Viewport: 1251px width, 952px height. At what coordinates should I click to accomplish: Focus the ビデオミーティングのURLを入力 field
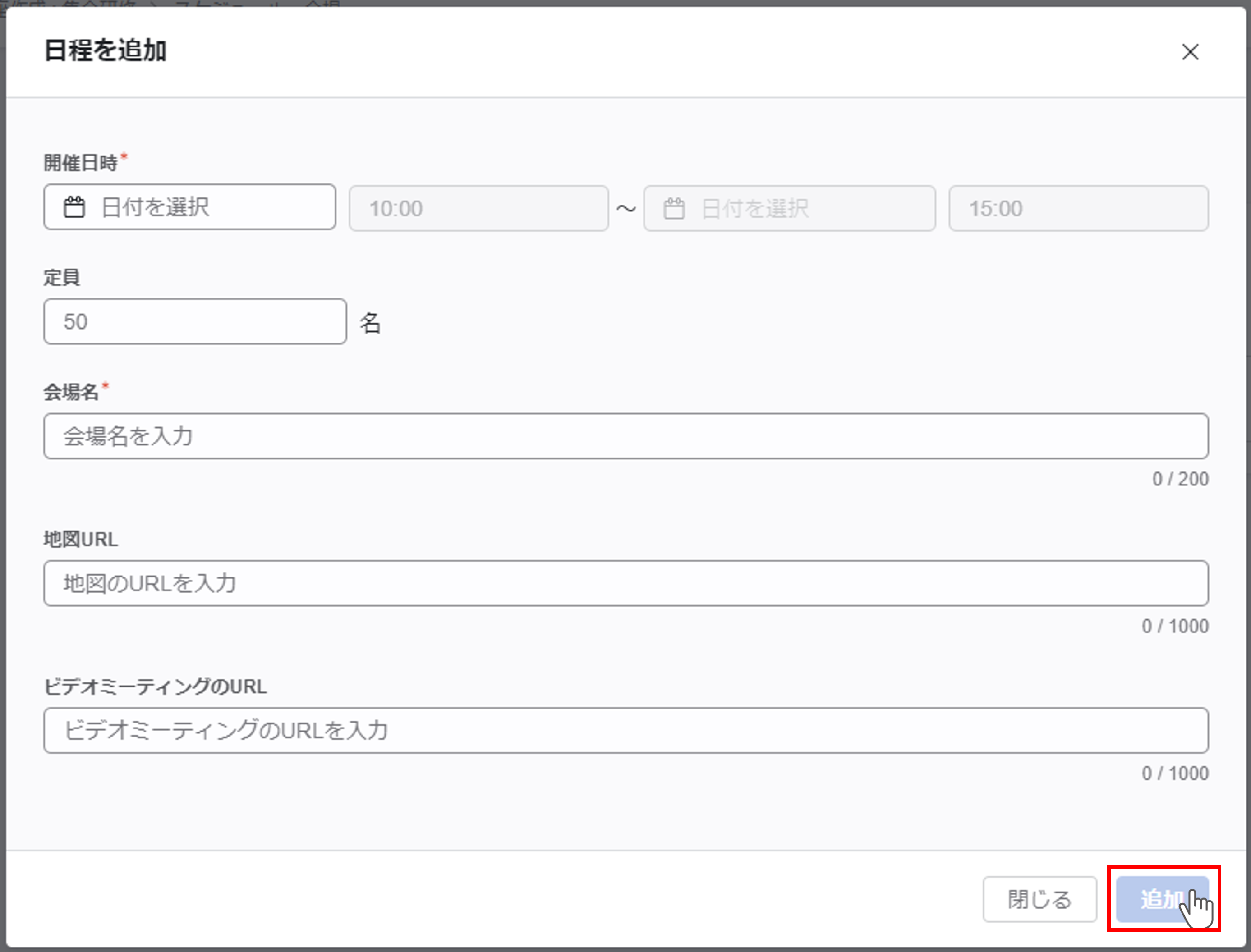pyautogui.click(x=626, y=730)
